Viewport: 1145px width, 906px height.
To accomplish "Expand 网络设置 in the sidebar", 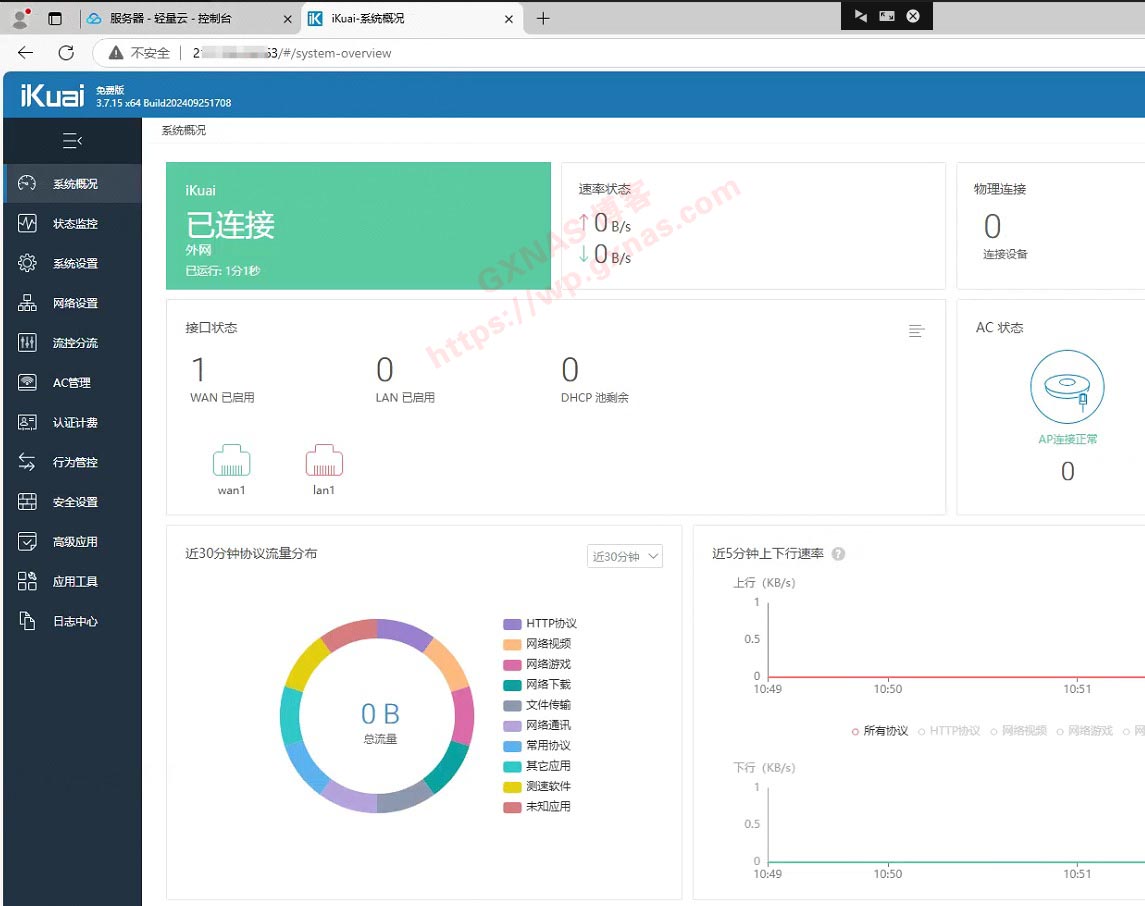I will pyautogui.click(x=75, y=303).
